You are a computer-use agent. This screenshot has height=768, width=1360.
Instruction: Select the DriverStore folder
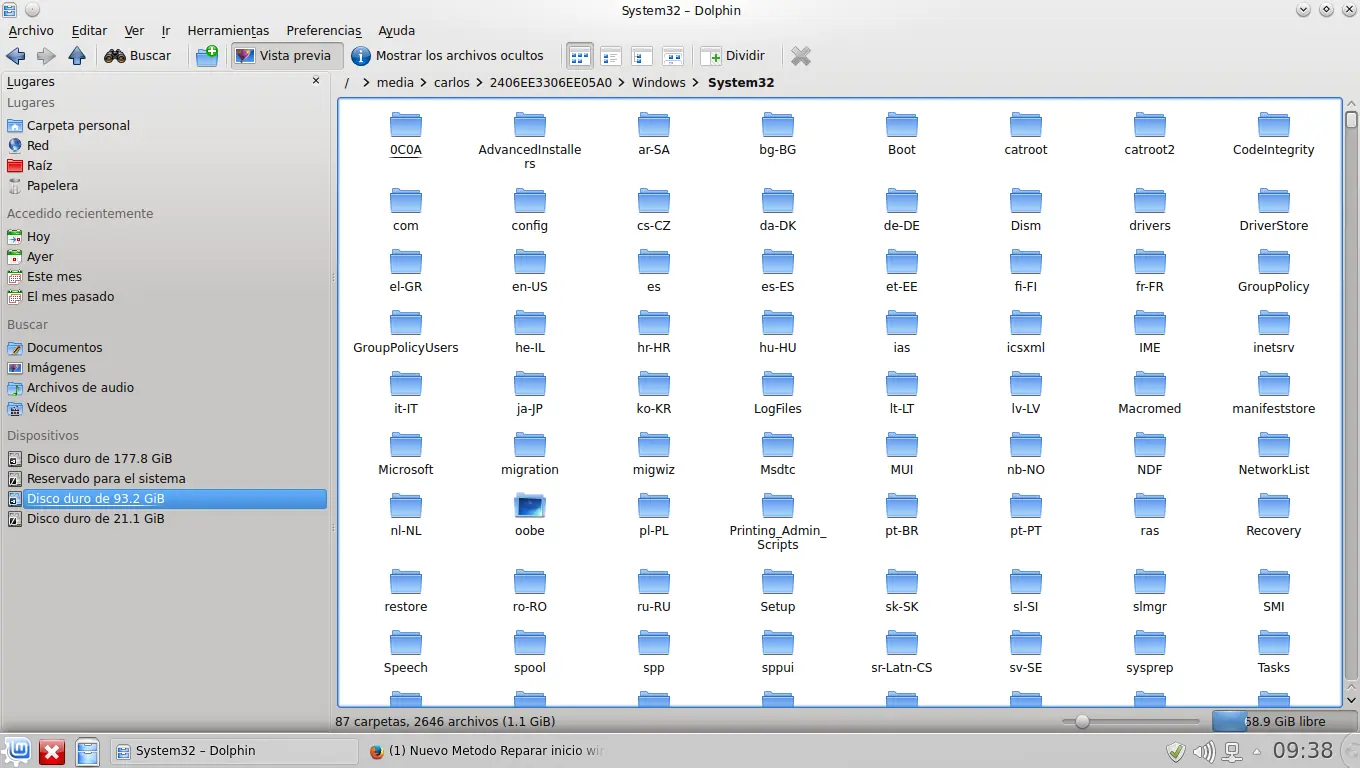(1274, 211)
